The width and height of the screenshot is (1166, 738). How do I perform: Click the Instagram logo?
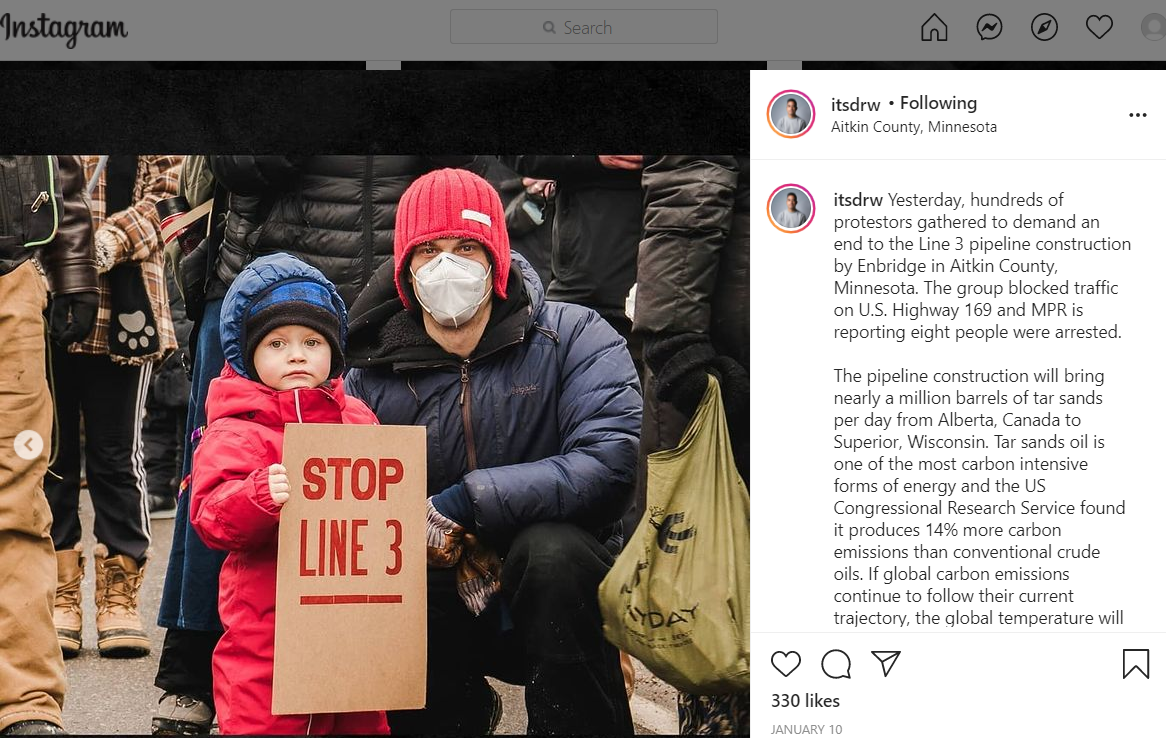[64, 29]
